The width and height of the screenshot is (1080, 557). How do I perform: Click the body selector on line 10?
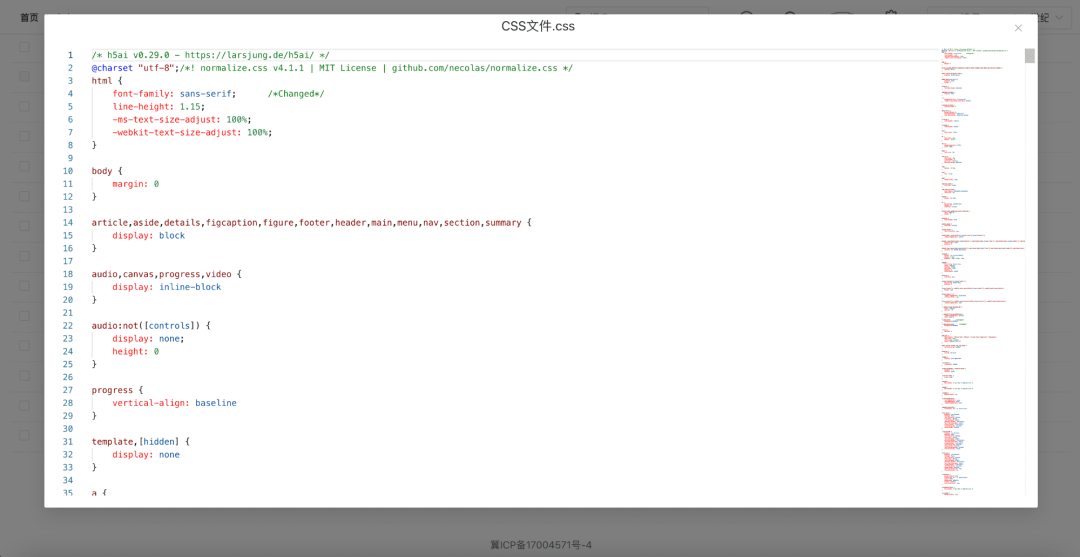click(102, 171)
